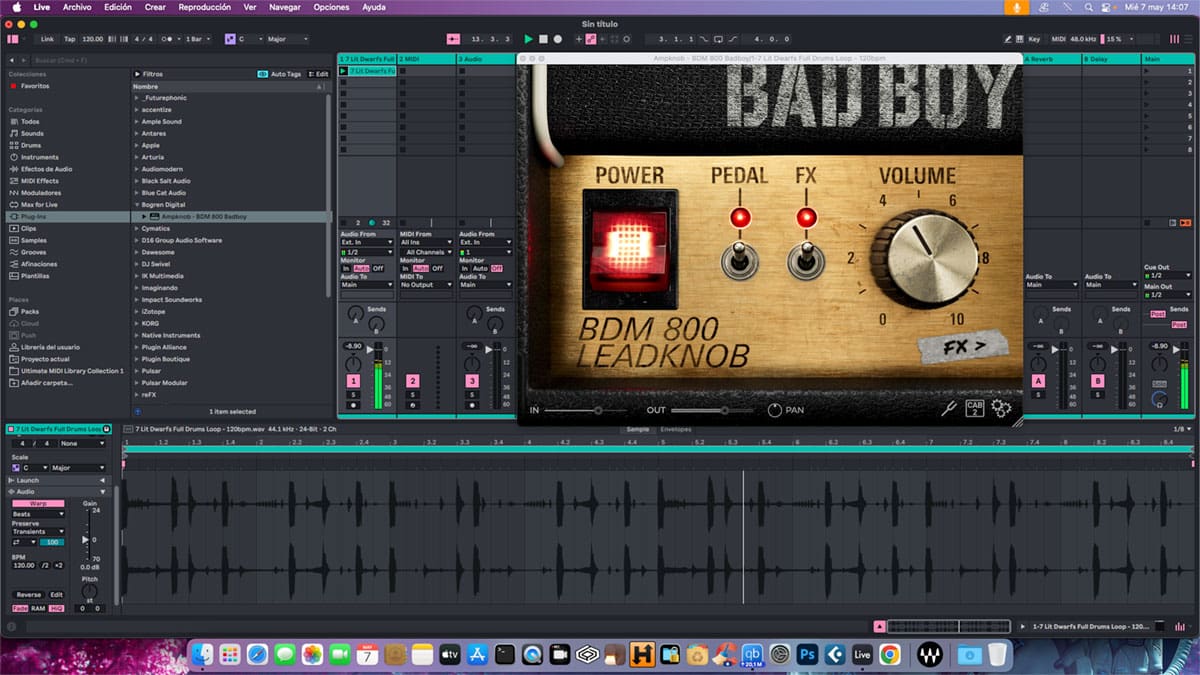1200x675 pixels.
Task: Open track 1 Audio To Main dropdown
Action: click(x=367, y=284)
